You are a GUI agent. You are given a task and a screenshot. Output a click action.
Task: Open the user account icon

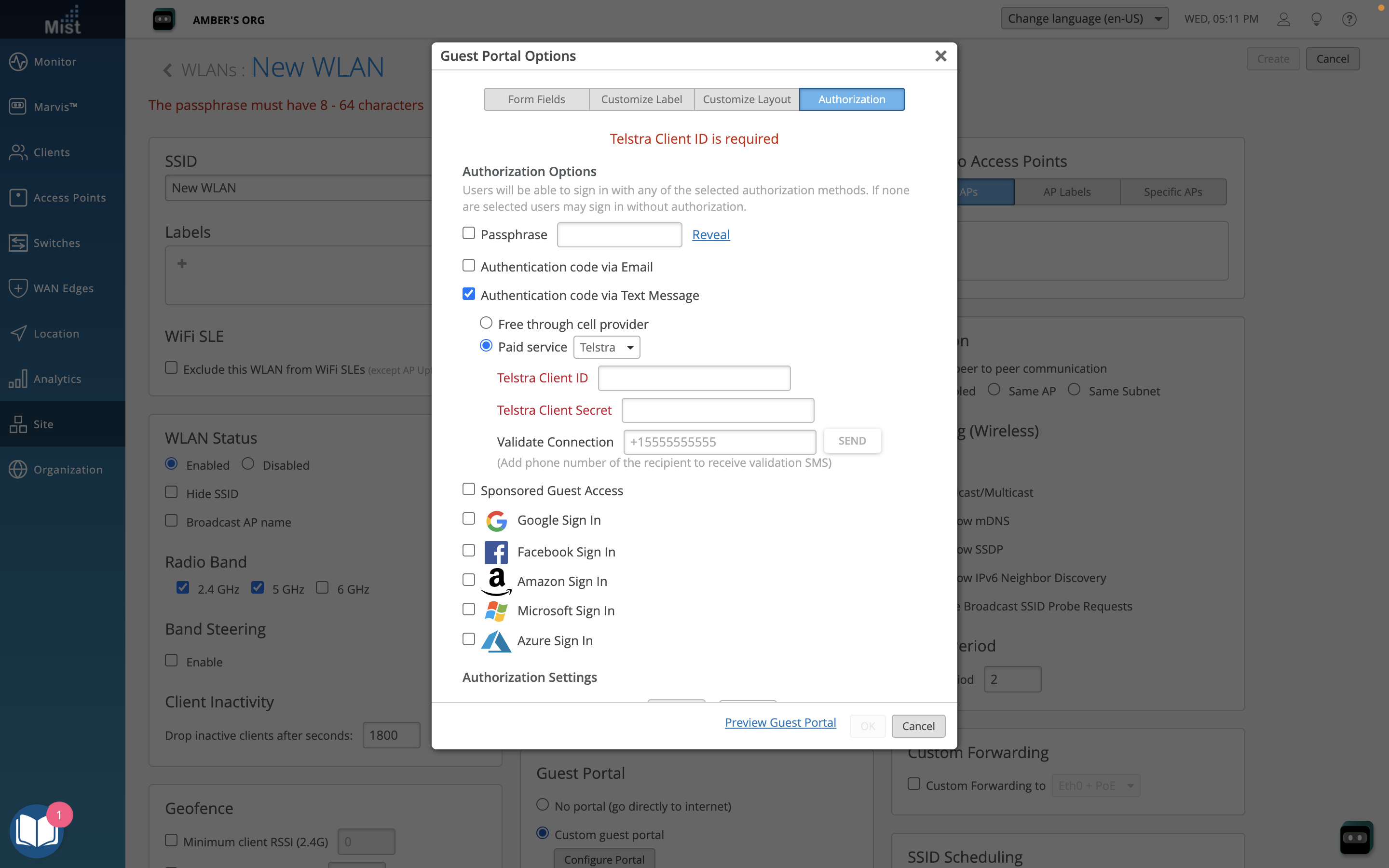(x=1283, y=19)
